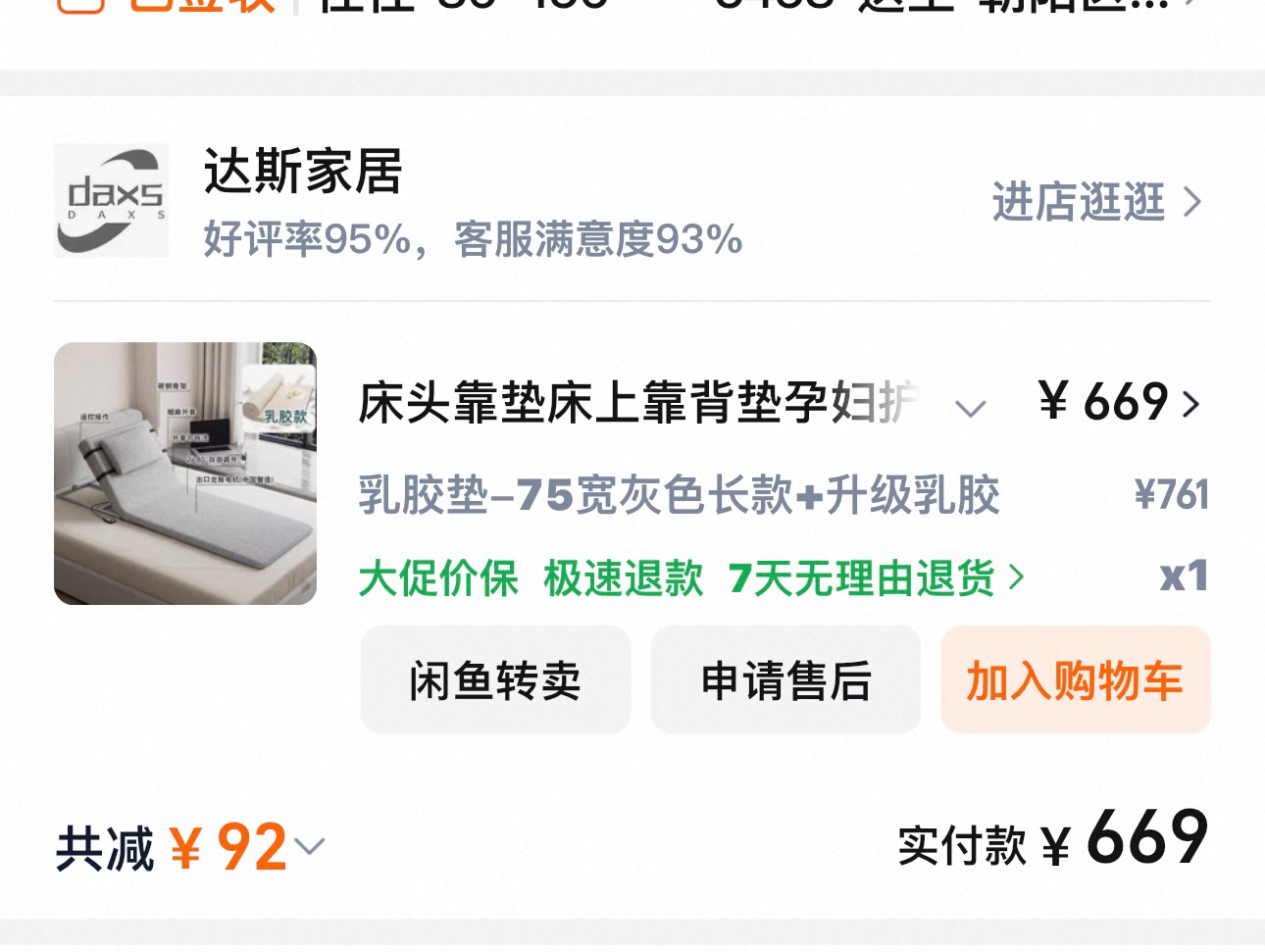1265x952 pixels.
Task: View the backrest cushion product thumbnail
Action: click(185, 474)
